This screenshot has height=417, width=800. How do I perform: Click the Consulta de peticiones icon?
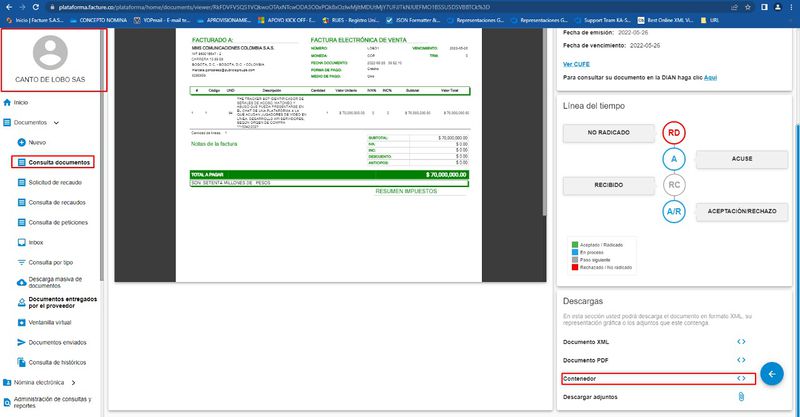click(21, 223)
